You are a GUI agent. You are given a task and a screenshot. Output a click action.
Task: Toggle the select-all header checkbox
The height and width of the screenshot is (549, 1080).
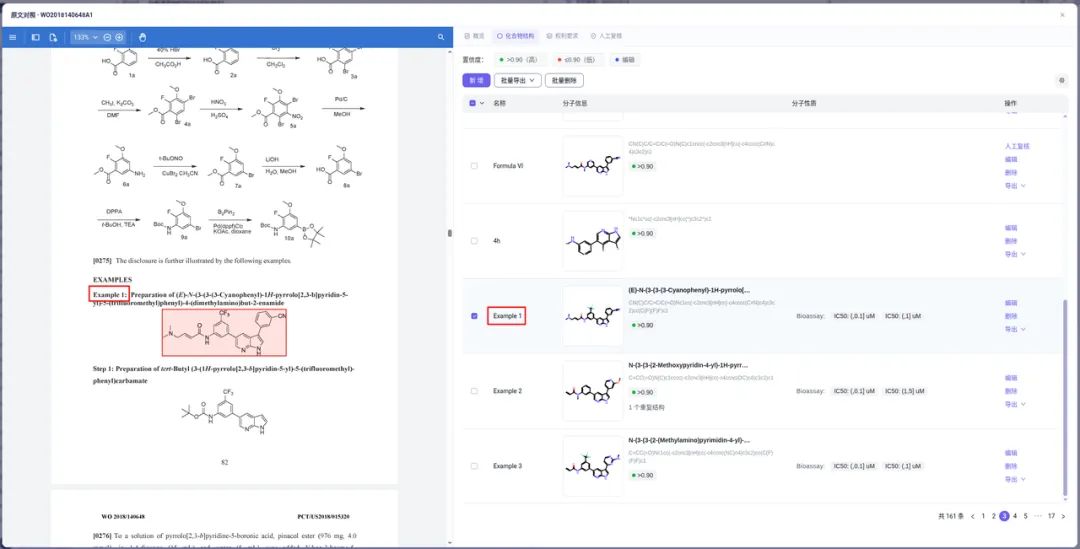(x=472, y=103)
